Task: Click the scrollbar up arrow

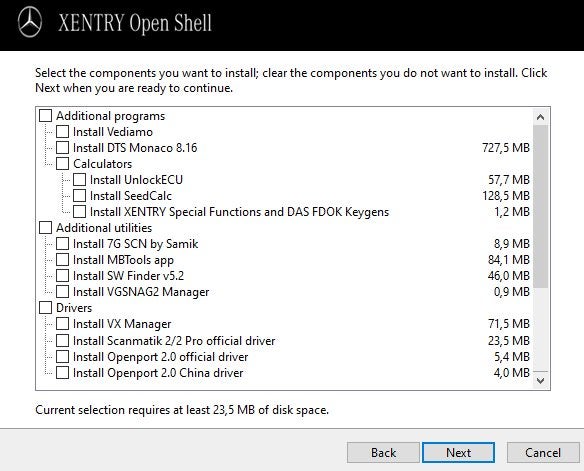Action: (540, 117)
